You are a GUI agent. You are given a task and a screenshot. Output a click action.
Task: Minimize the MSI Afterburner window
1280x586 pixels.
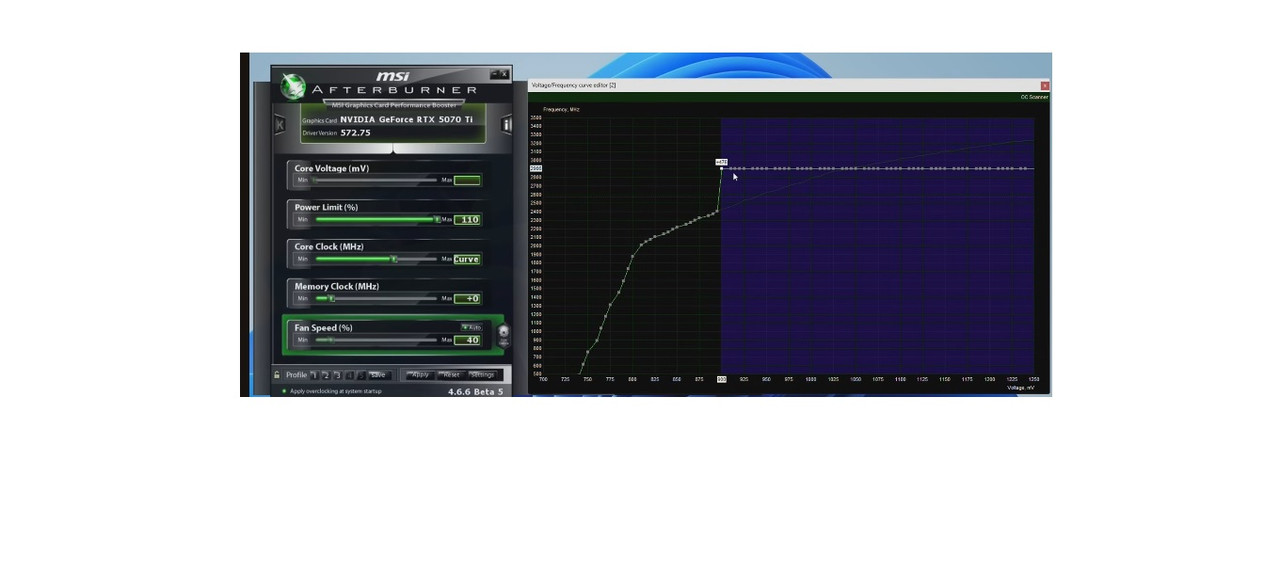tap(494, 73)
